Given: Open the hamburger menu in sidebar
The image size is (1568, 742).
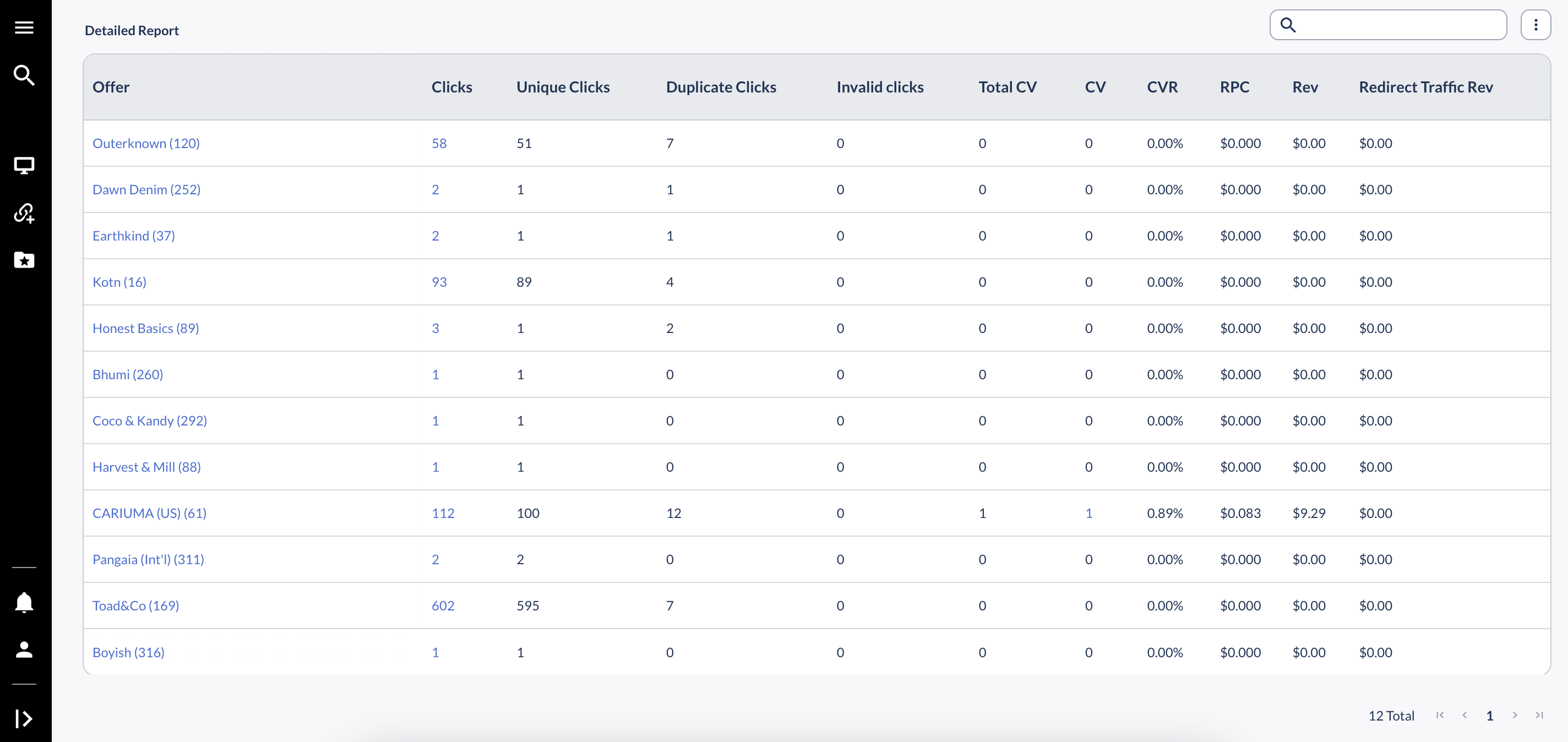Looking at the screenshot, I should 24,28.
